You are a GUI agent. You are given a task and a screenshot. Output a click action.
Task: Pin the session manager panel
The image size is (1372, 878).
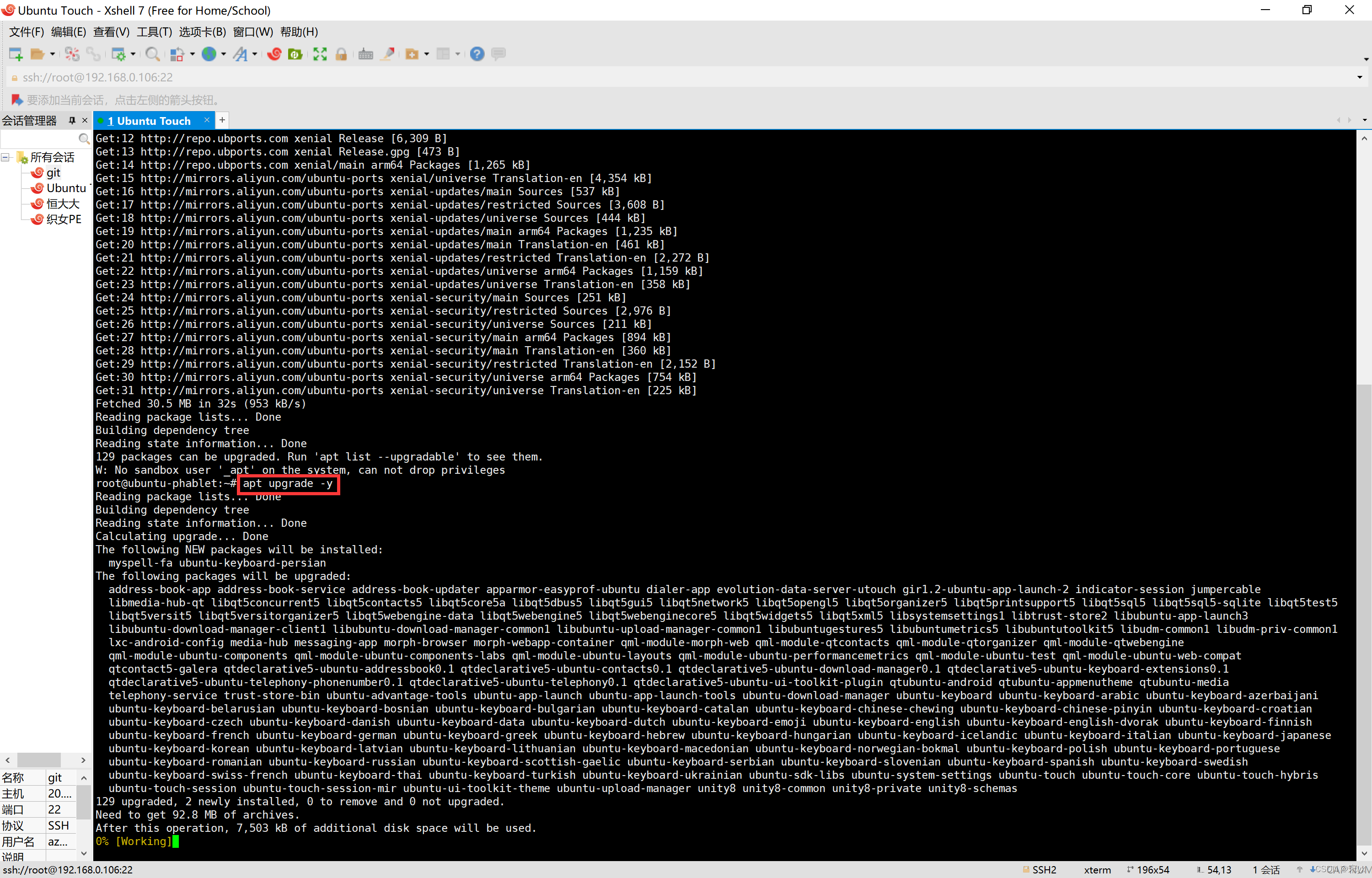pos(72,120)
